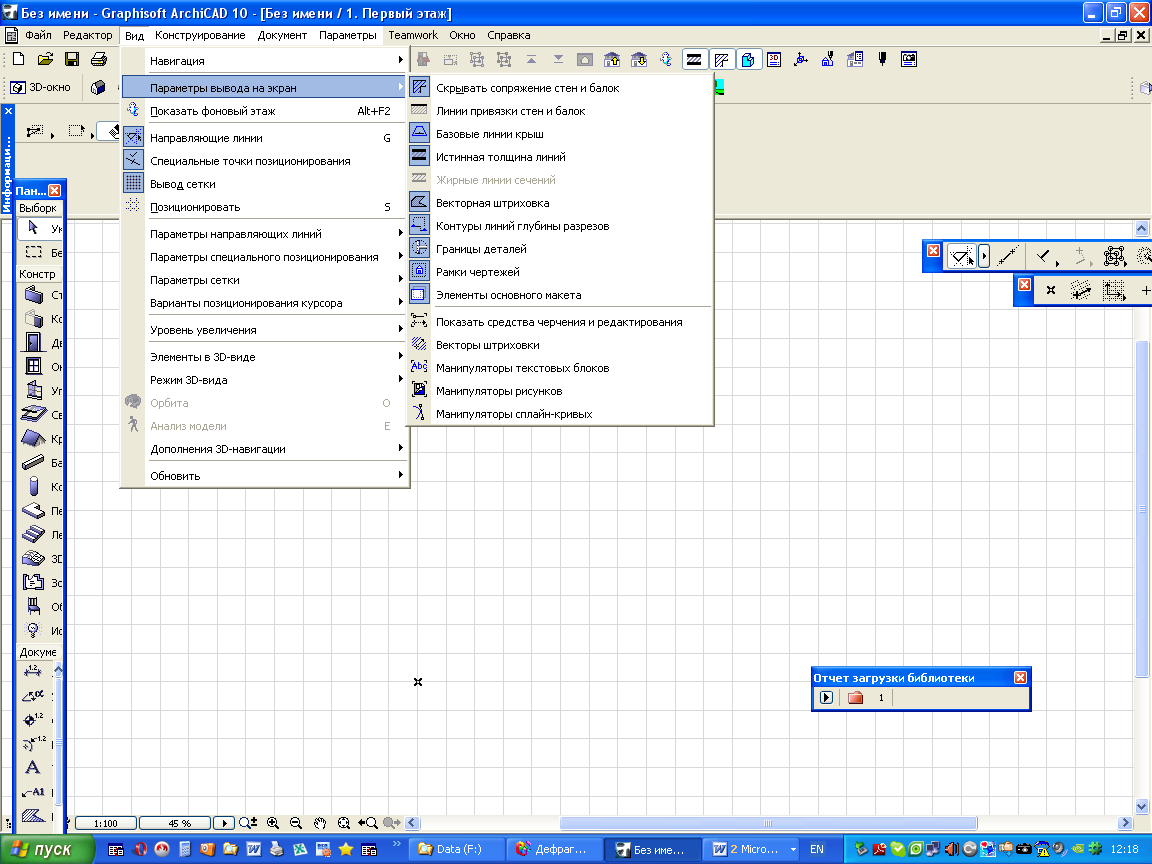
Task: Click the horizontal scrollbar thumb
Action: 768,823
